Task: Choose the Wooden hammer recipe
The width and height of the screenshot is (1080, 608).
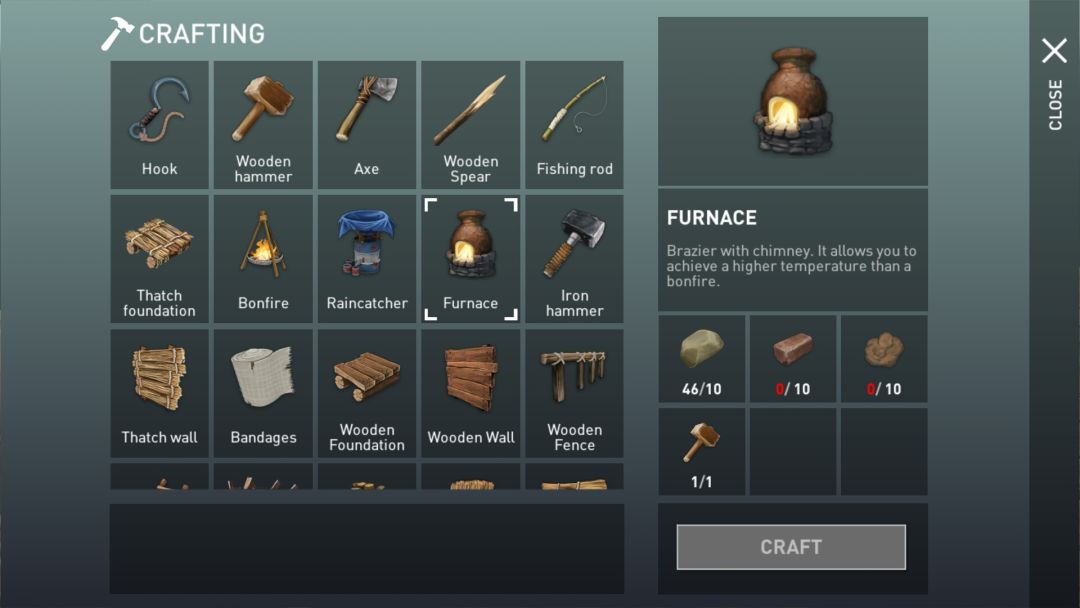Action: coord(263,125)
